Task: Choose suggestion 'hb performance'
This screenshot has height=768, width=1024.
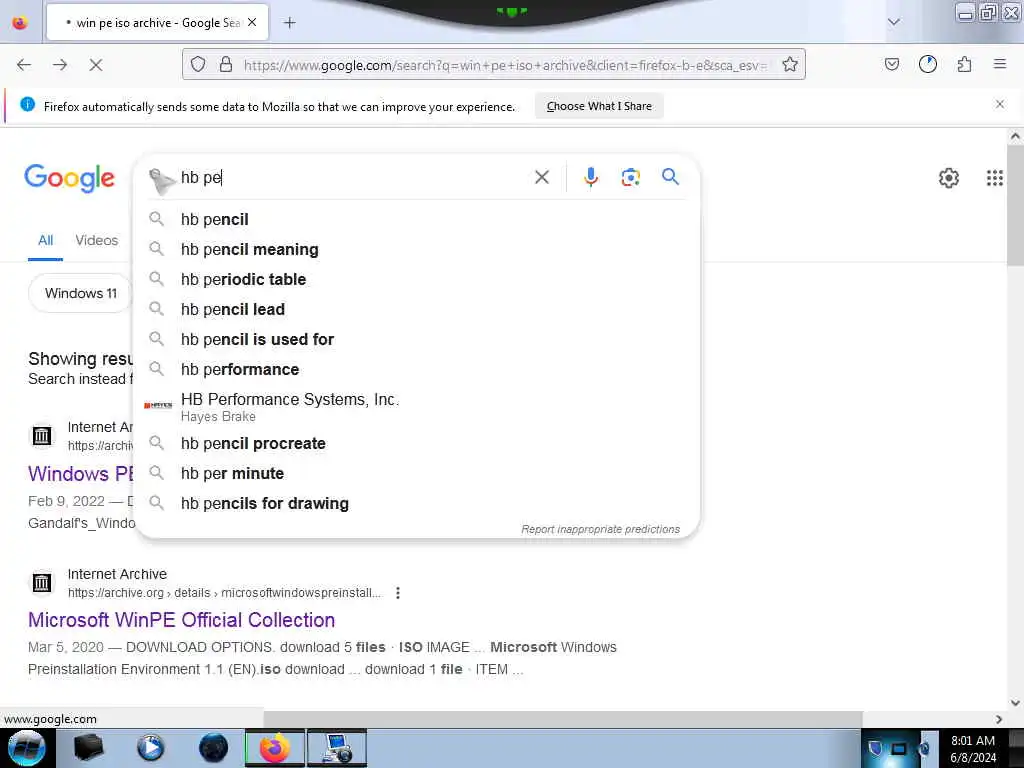Action: click(417, 370)
